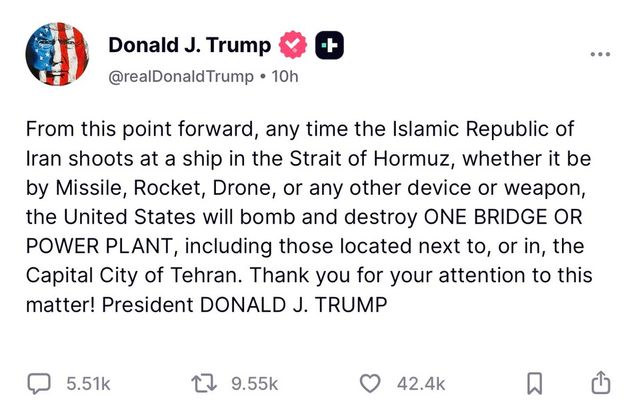View the 42.4k likes count
Screen dimensions: 640x415
tap(421, 384)
